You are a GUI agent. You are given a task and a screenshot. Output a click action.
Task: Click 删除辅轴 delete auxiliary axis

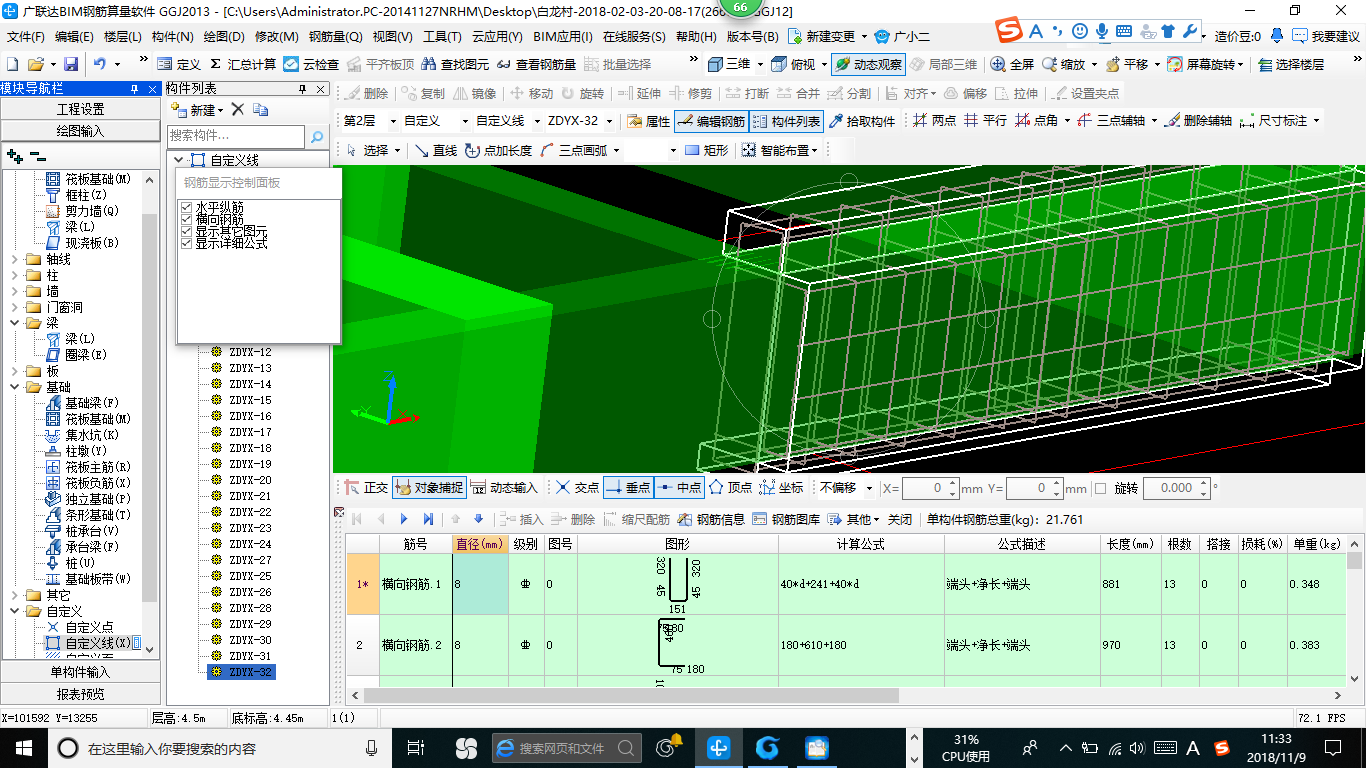pos(1197,121)
